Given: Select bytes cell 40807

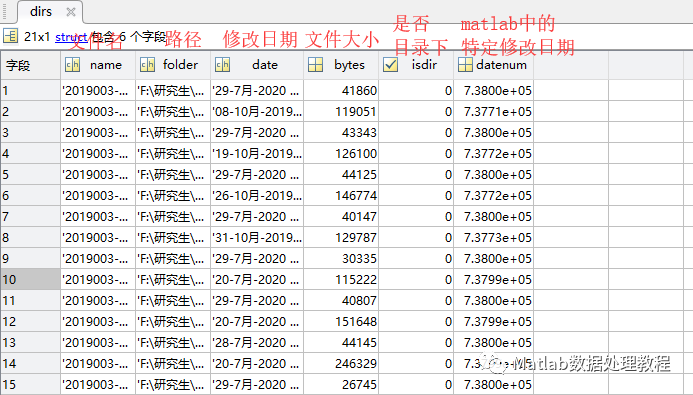Looking at the screenshot, I should pos(341,300).
